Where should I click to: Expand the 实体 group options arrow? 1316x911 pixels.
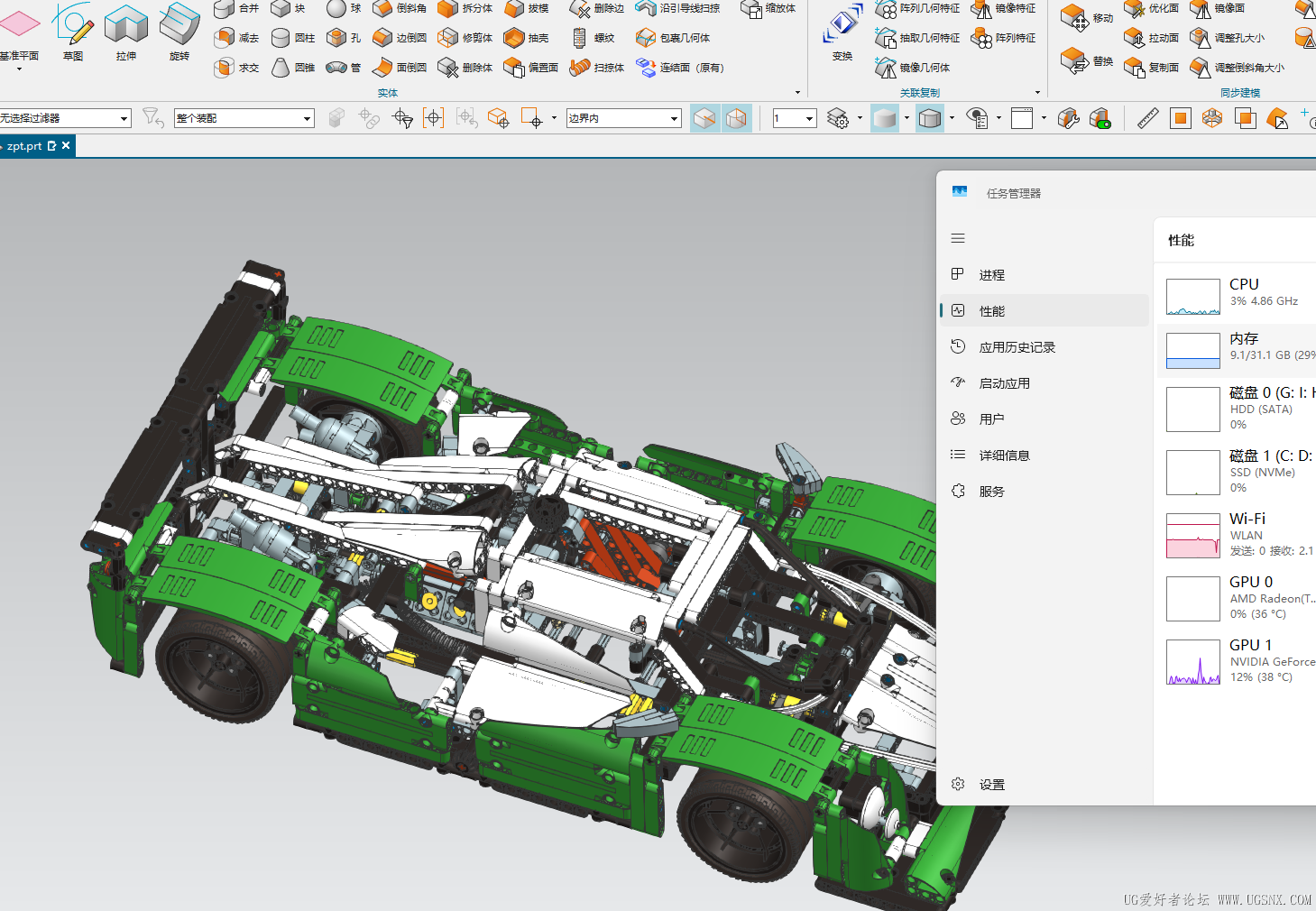coord(797,92)
